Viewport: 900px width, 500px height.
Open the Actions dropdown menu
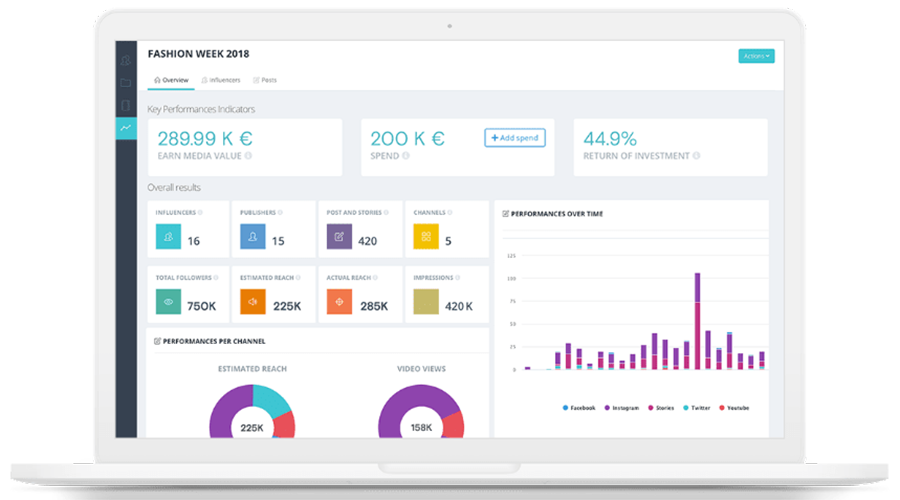tap(756, 56)
